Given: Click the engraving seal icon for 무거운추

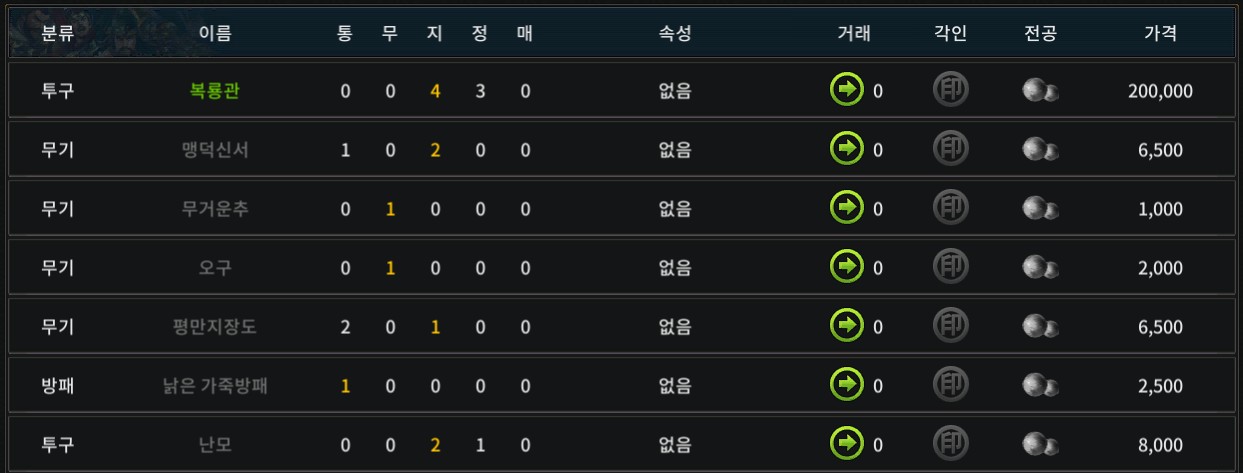Looking at the screenshot, I should click(x=950, y=209).
